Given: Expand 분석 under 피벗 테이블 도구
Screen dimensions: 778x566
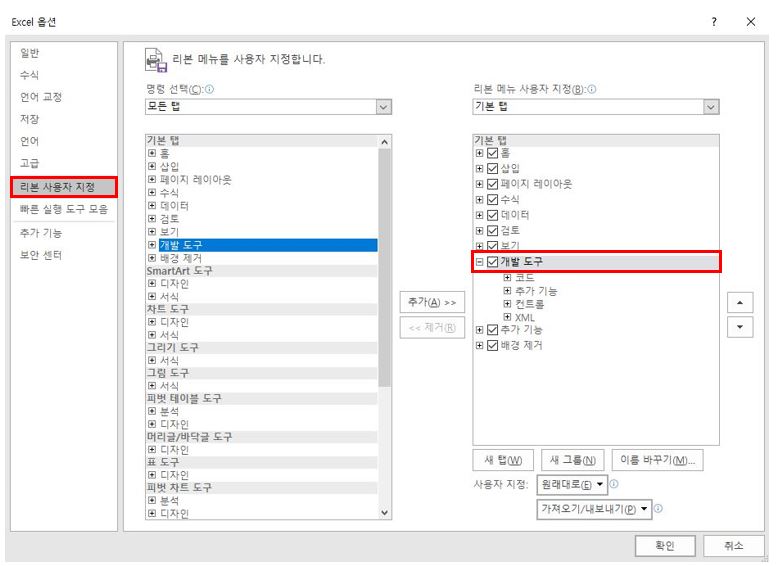Looking at the screenshot, I should pos(152,411).
